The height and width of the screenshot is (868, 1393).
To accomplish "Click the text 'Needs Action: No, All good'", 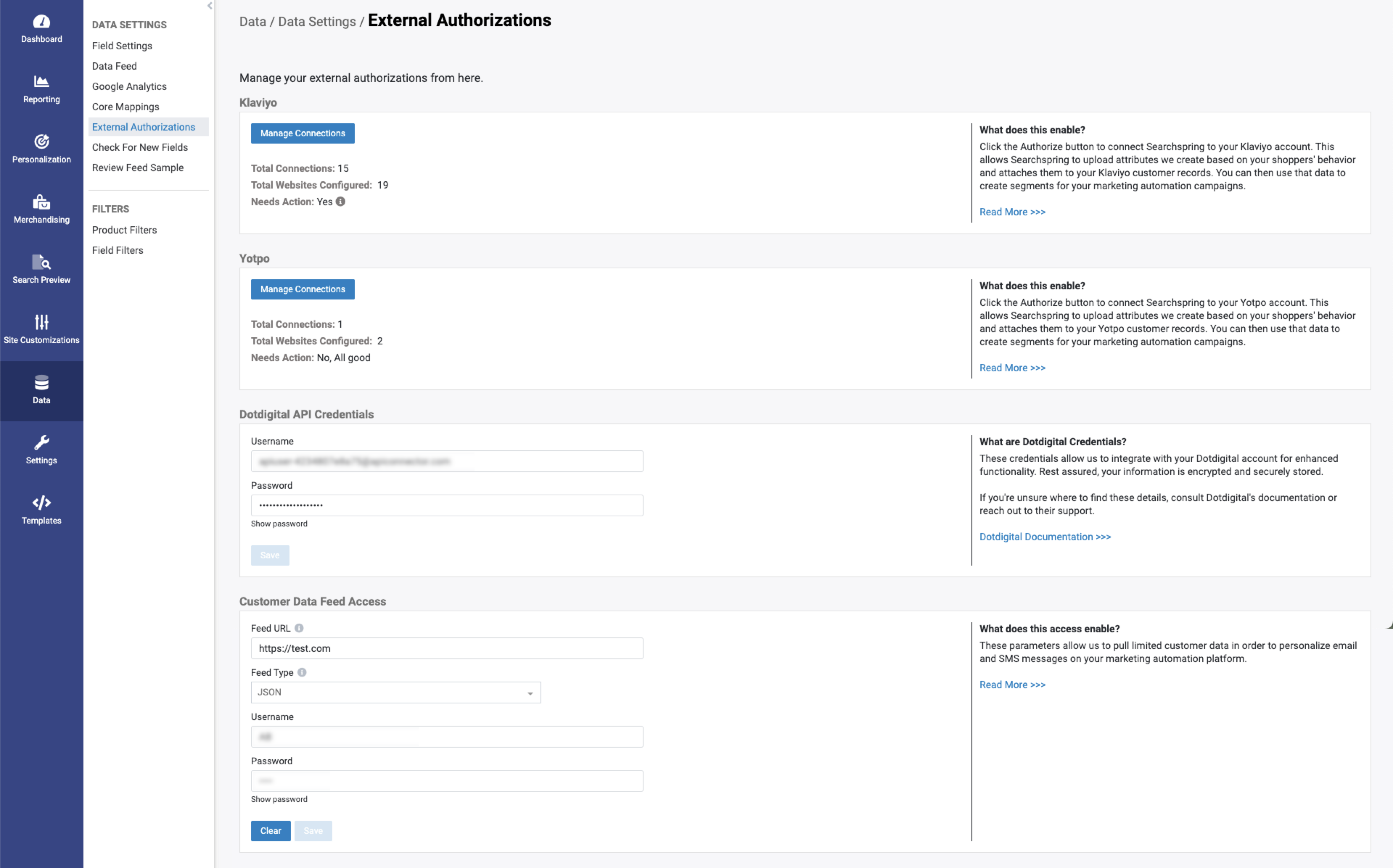I will pos(311,357).
